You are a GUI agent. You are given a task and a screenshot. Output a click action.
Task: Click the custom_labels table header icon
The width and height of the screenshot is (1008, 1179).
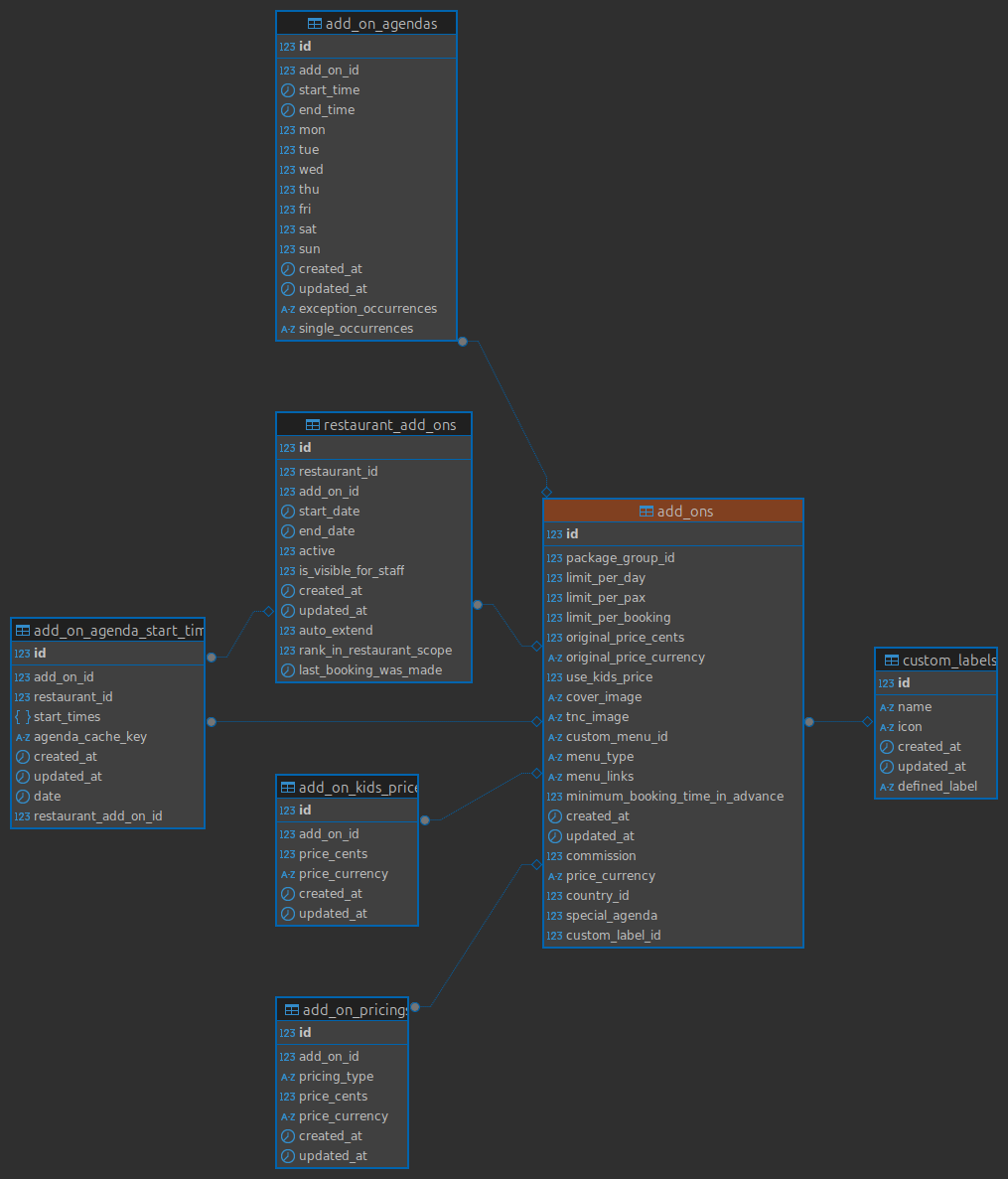click(x=891, y=661)
